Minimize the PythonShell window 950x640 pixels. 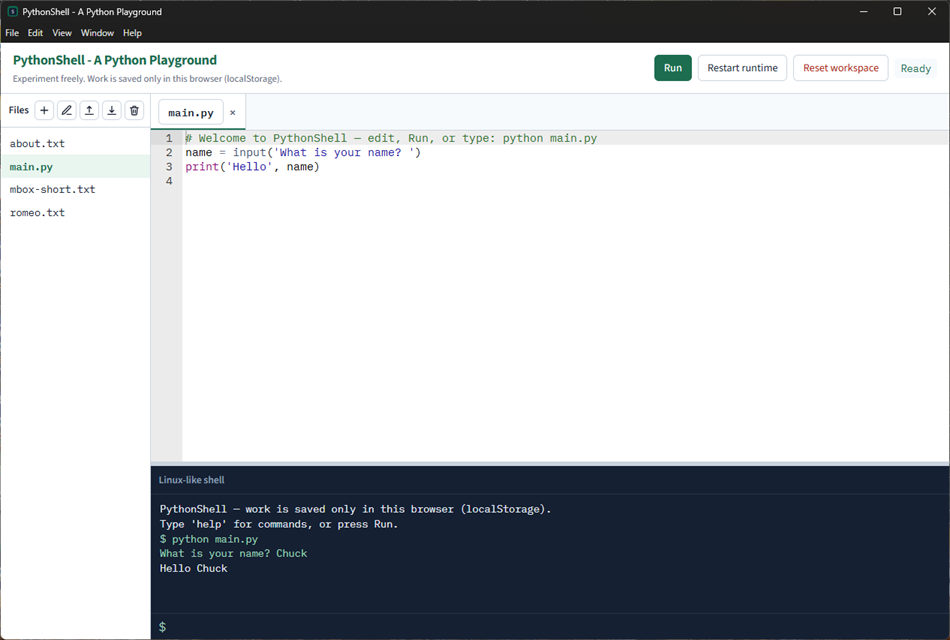863,12
